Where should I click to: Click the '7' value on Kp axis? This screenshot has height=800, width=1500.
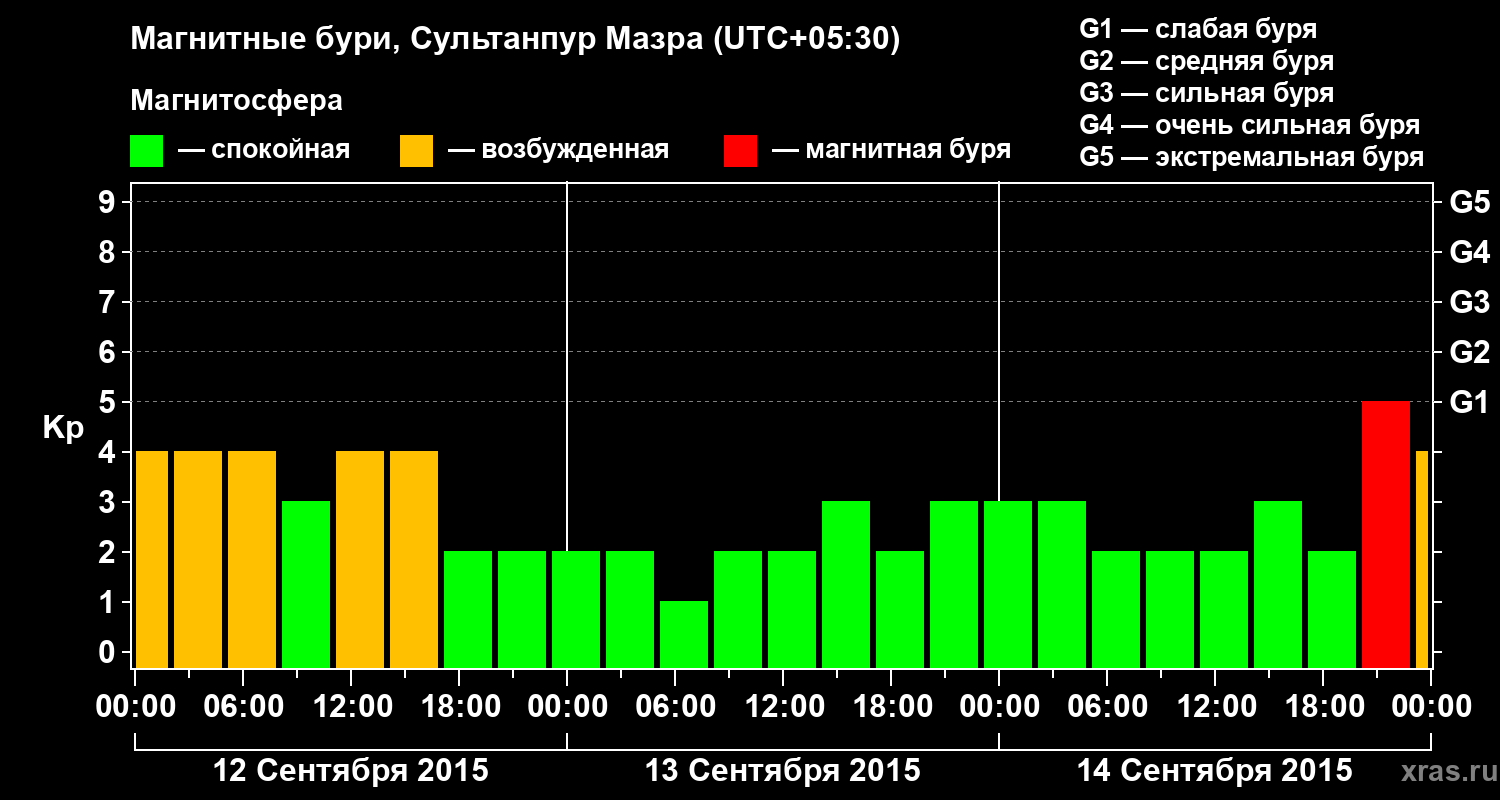click(x=109, y=302)
